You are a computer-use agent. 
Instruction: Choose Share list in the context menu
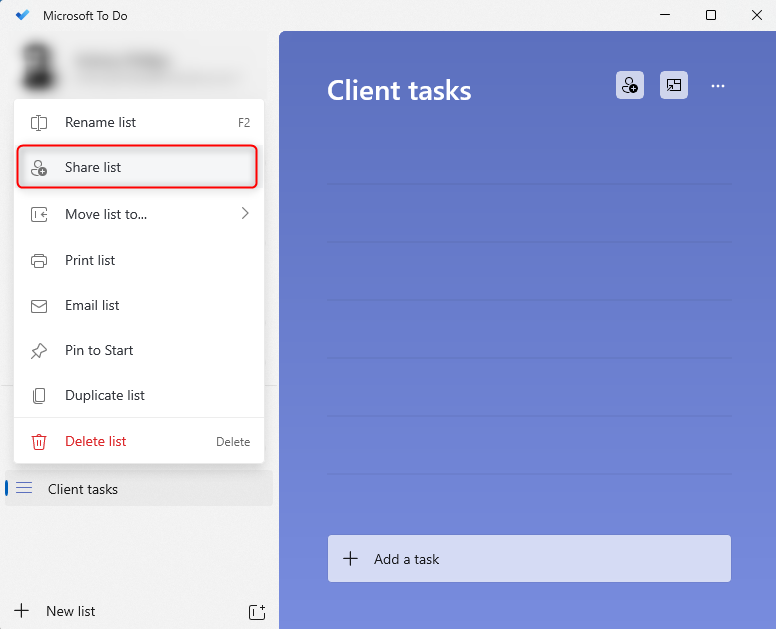coord(93,168)
